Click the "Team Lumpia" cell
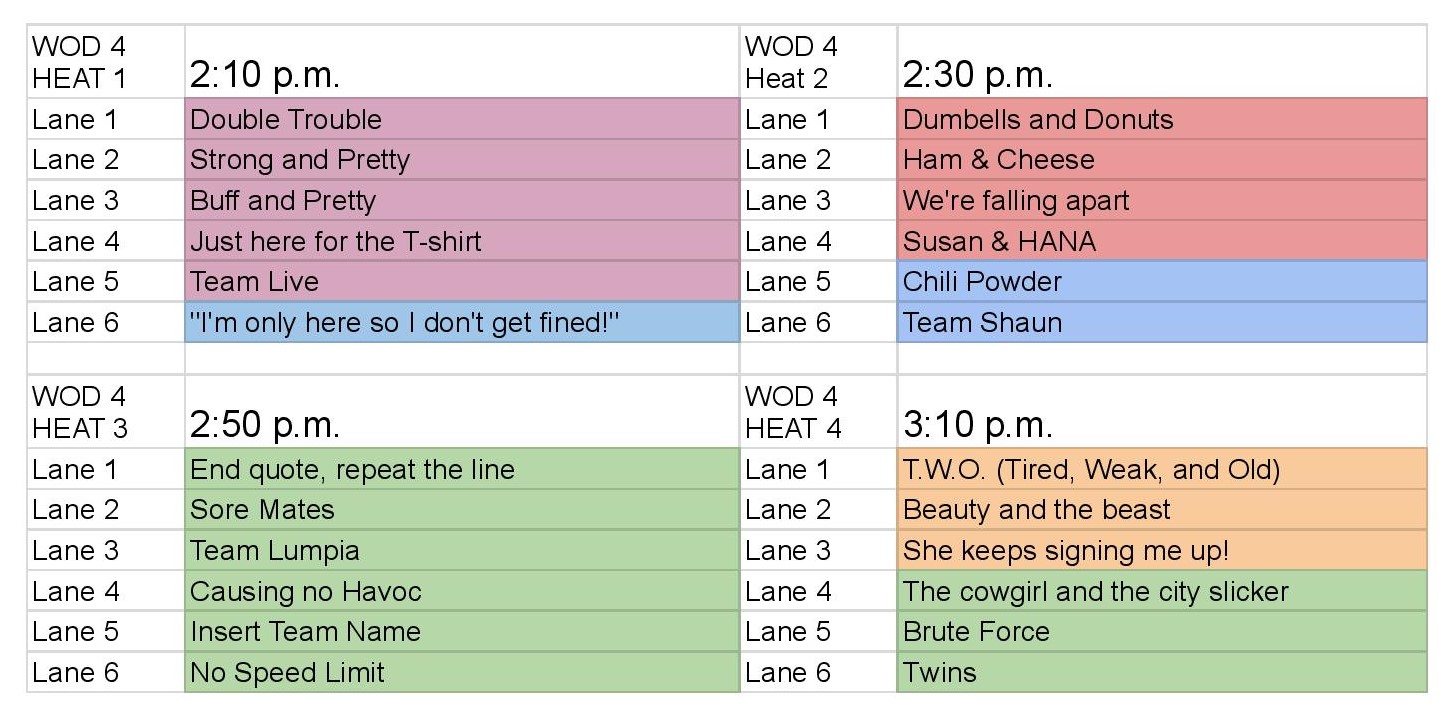1448x713 pixels. tap(461, 550)
